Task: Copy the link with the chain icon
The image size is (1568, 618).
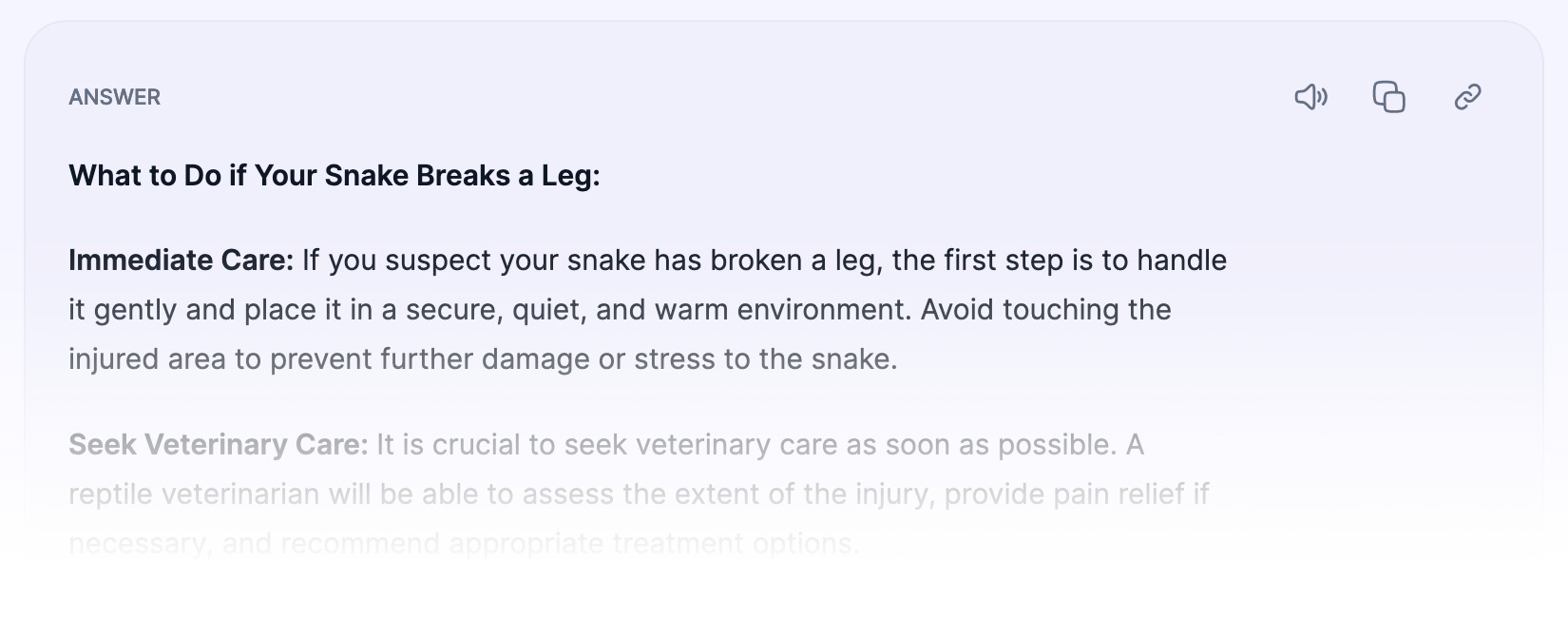Action: (x=1468, y=97)
